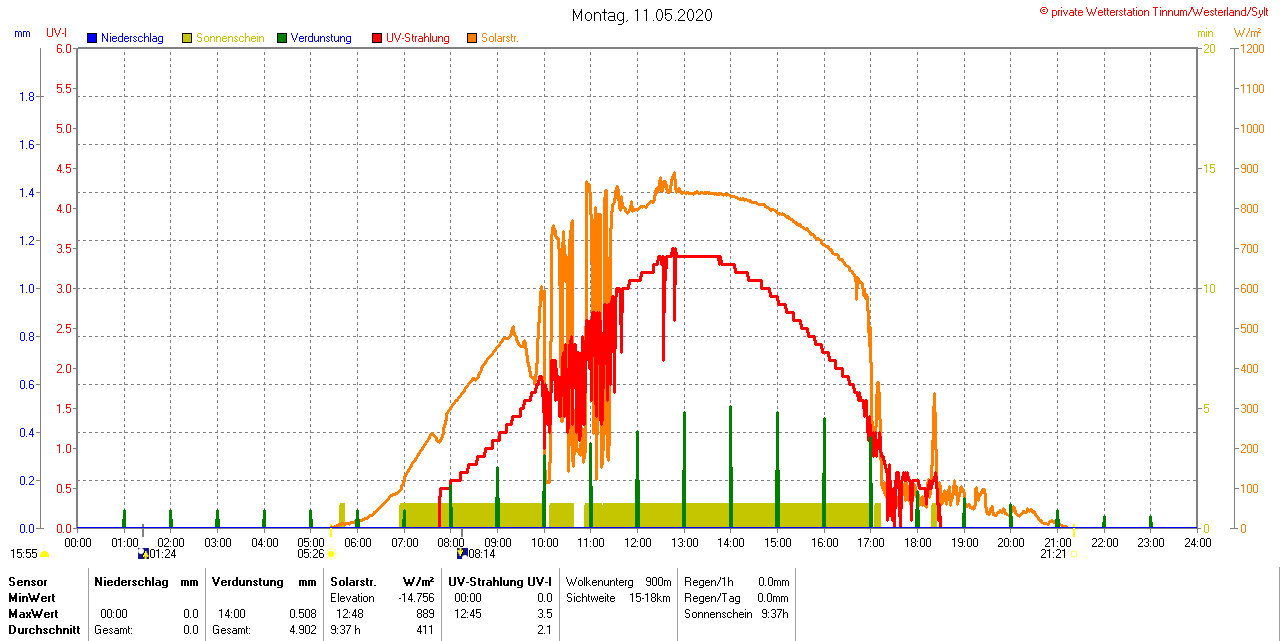
Task: Click the Sonnenschein legend label
Action: click(230, 38)
